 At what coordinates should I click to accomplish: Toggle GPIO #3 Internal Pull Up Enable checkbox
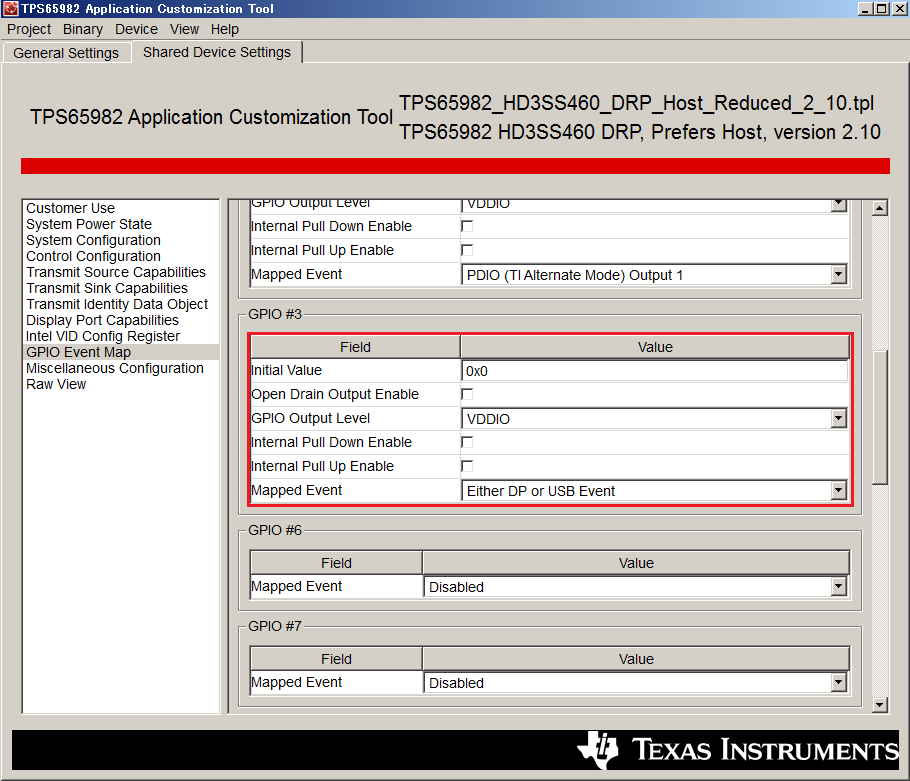tap(467, 467)
